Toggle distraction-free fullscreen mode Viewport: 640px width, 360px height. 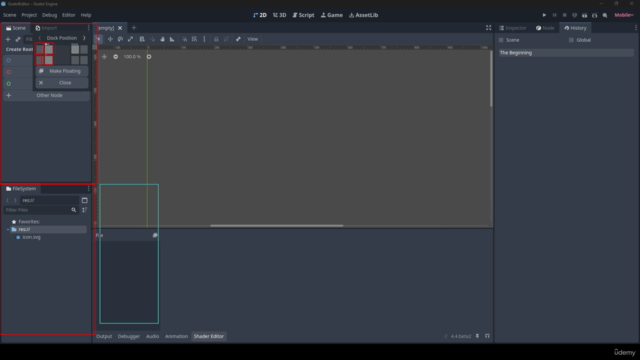tap(489, 28)
